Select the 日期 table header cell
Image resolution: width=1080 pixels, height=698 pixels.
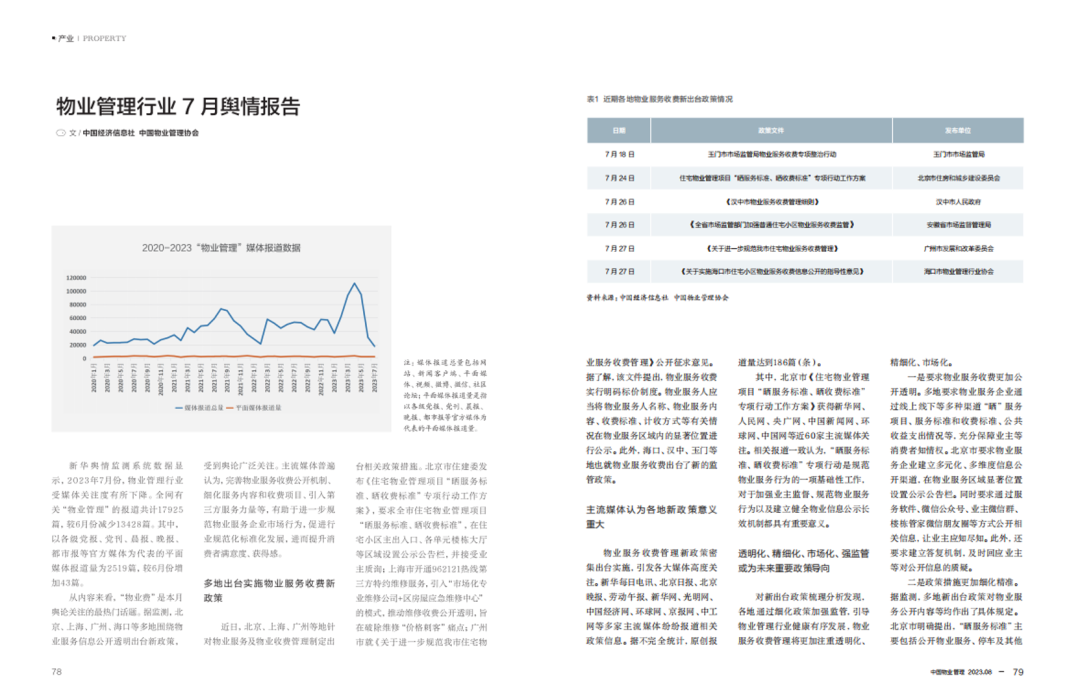619,131
